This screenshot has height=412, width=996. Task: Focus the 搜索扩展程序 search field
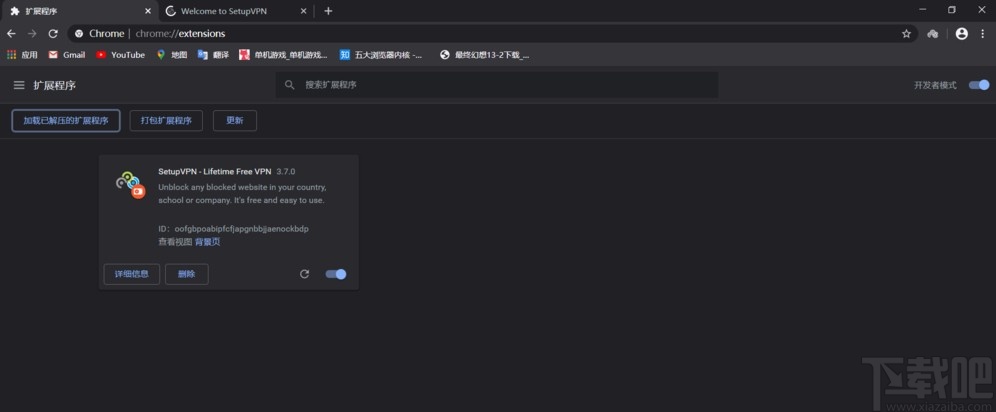497,84
